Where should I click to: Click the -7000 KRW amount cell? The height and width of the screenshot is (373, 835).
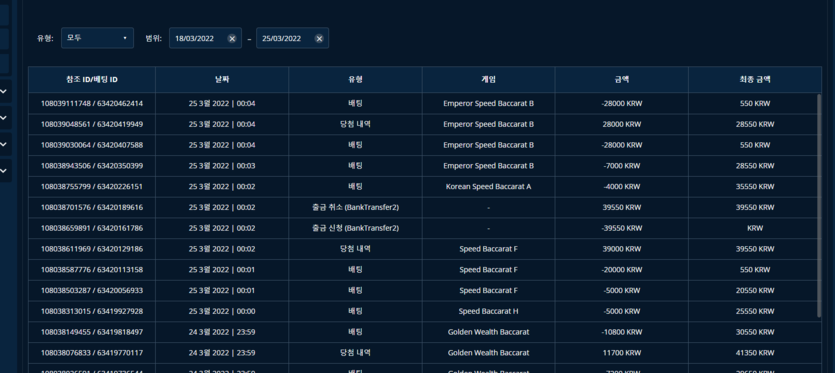[x=621, y=166]
